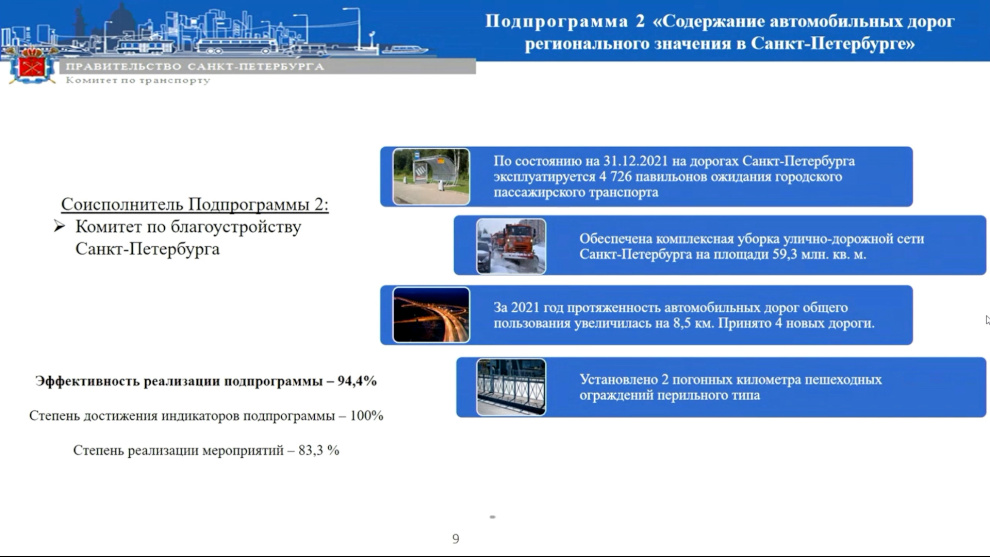Click the bus stop pavilion thumbnail
990x557 pixels.
pos(431,177)
